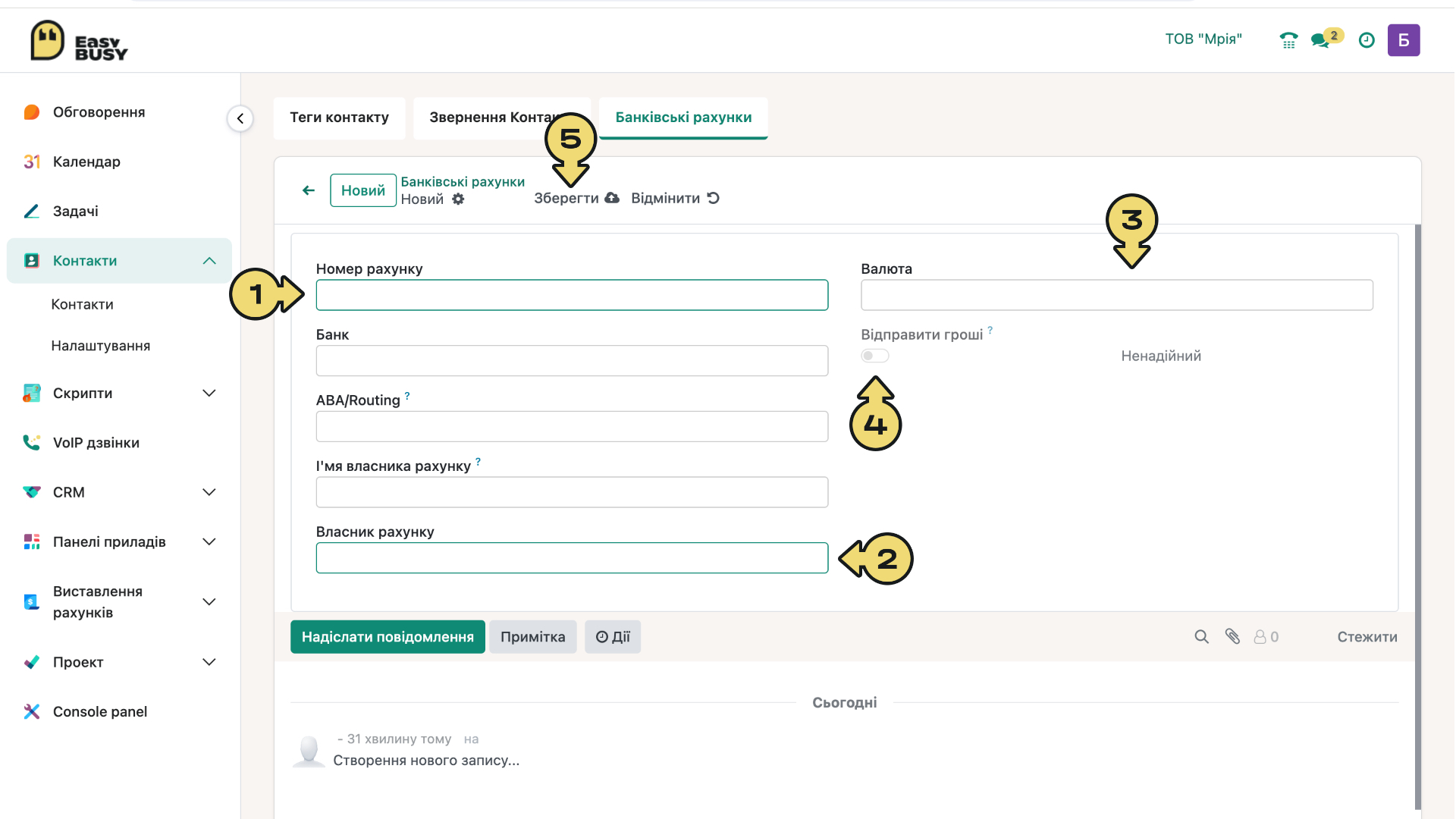Toggle the Відправити гроші switch
Viewport: 1456px width, 819px height.
coord(874,356)
